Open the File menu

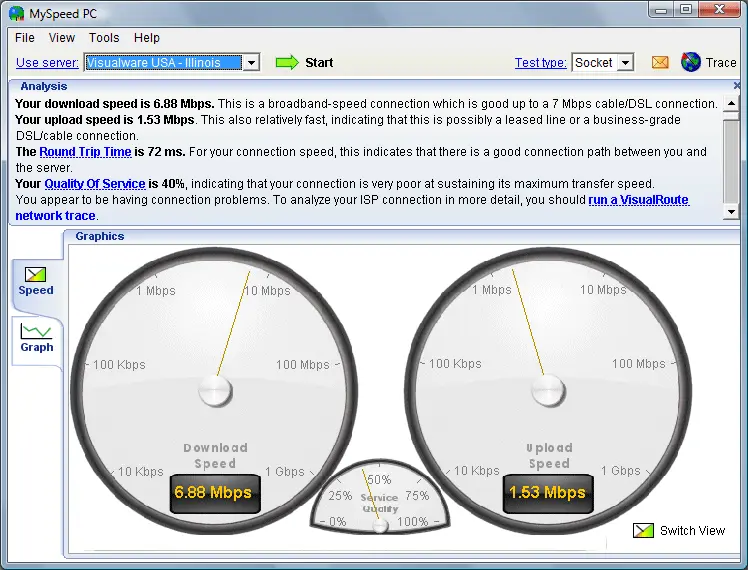[25, 38]
